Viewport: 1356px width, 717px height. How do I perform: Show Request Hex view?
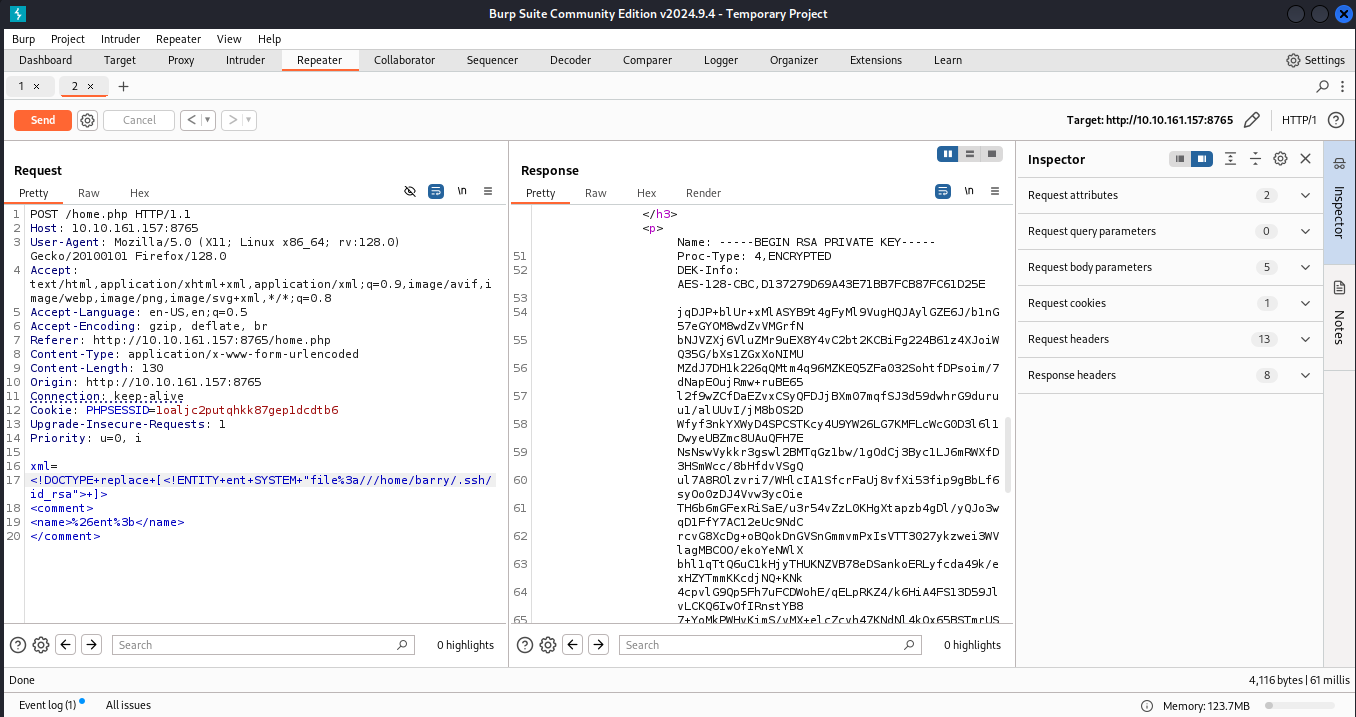139,193
